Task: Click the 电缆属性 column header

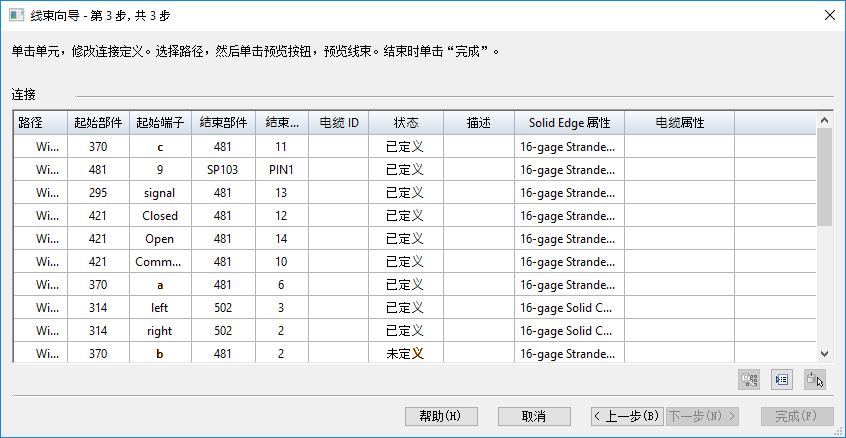Action: 679,123
